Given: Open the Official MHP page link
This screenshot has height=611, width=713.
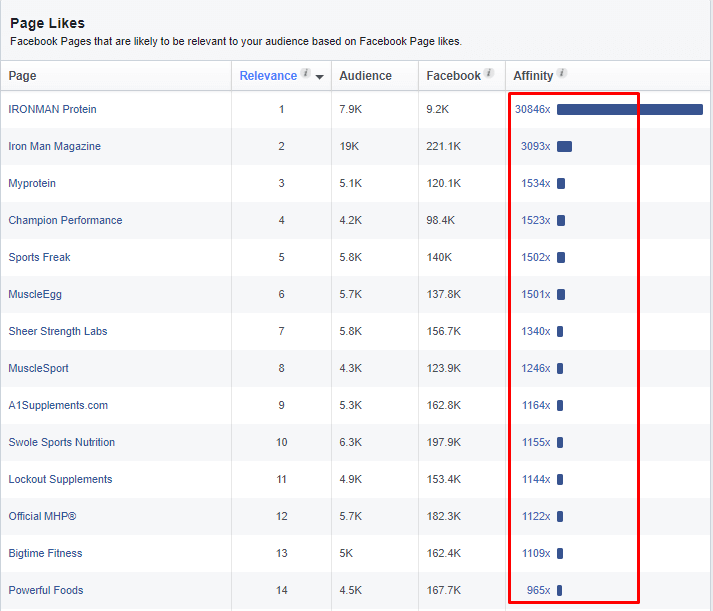Looking at the screenshot, I should tap(42, 516).
